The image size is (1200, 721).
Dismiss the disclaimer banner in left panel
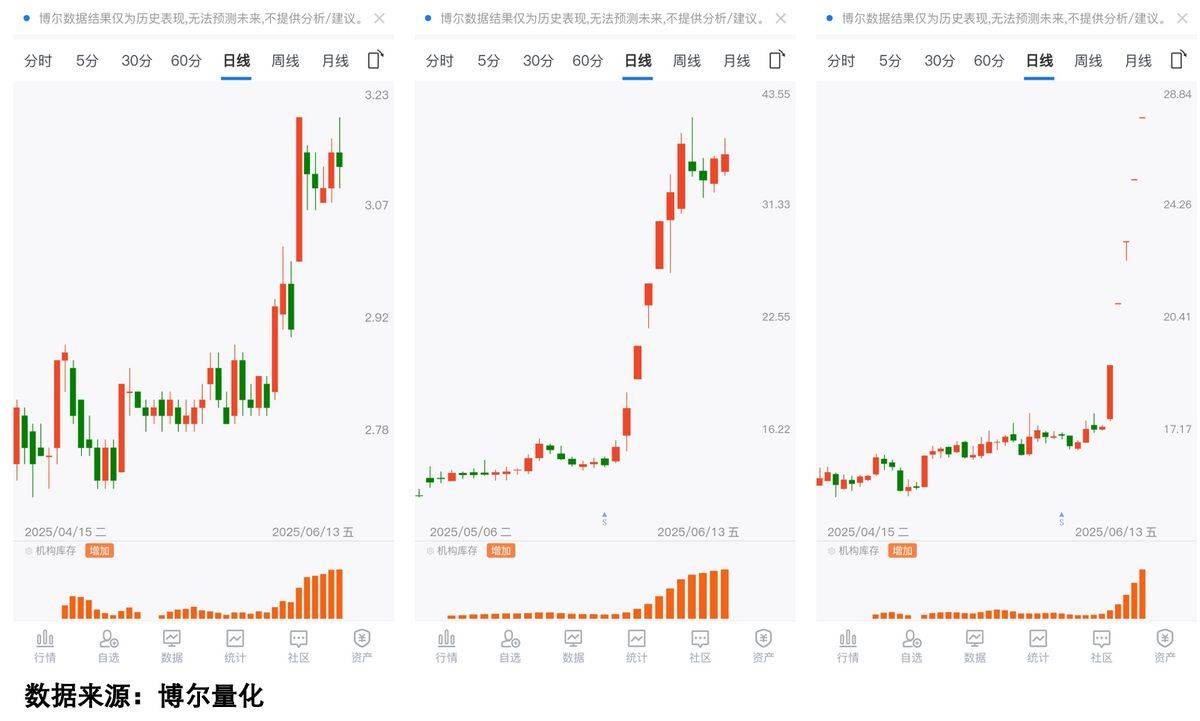click(377, 17)
